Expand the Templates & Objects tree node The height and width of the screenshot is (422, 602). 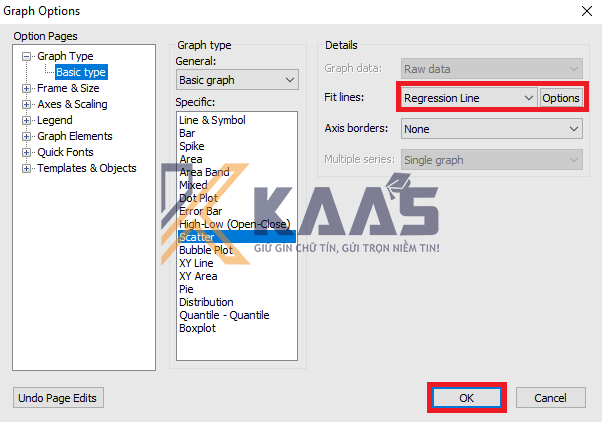click(x=27, y=168)
